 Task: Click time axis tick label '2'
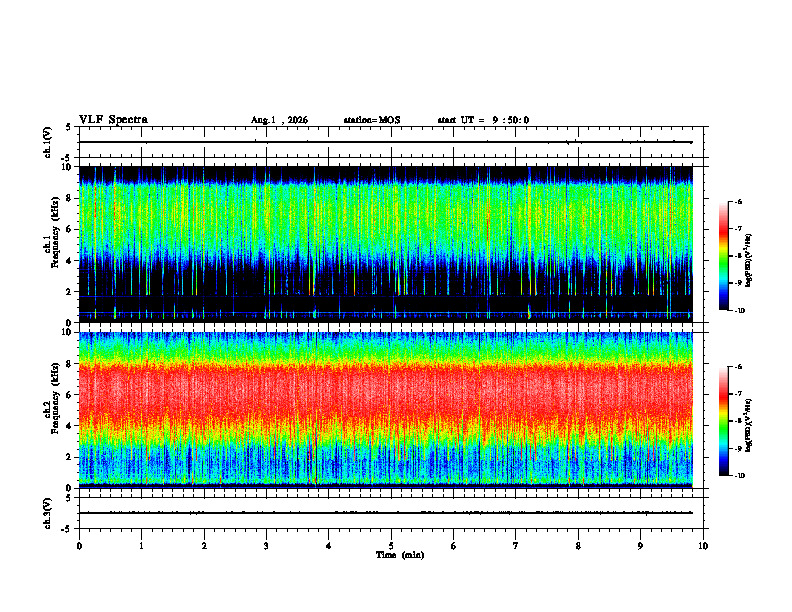click(x=204, y=546)
